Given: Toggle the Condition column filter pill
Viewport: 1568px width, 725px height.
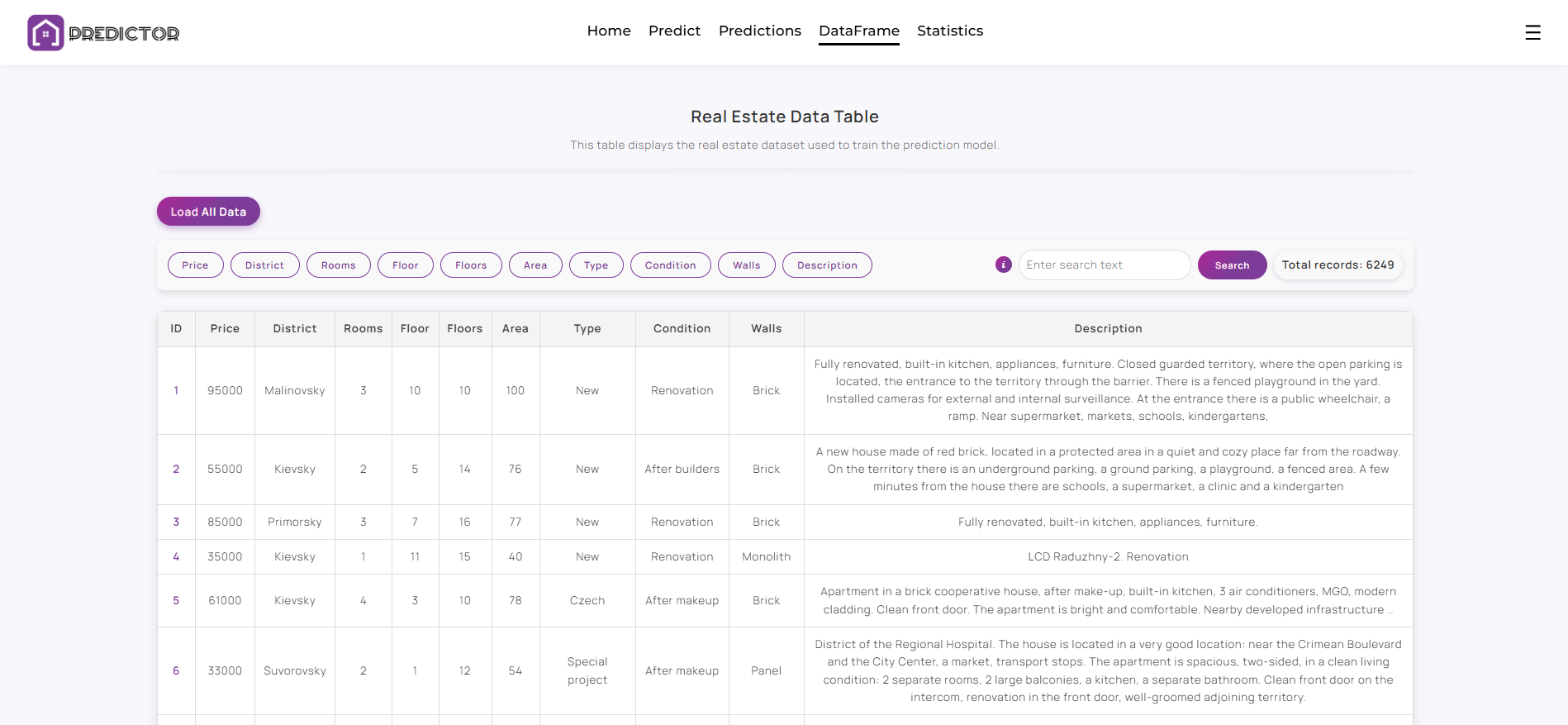Looking at the screenshot, I should 670,265.
